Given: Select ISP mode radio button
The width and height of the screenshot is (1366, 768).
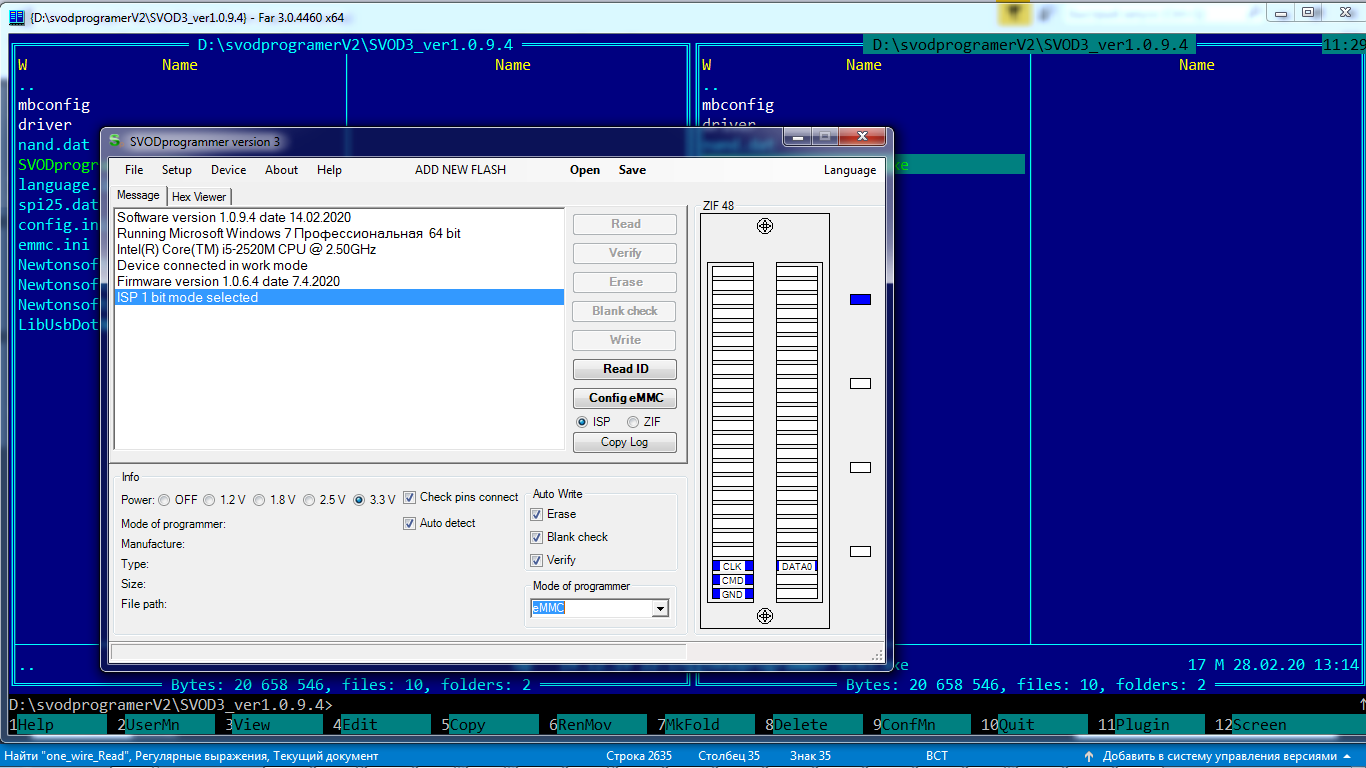Looking at the screenshot, I should [582, 422].
